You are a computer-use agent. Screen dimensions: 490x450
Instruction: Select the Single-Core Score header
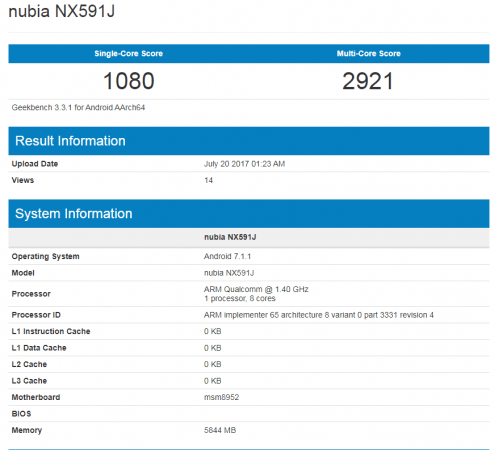[x=129, y=53]
